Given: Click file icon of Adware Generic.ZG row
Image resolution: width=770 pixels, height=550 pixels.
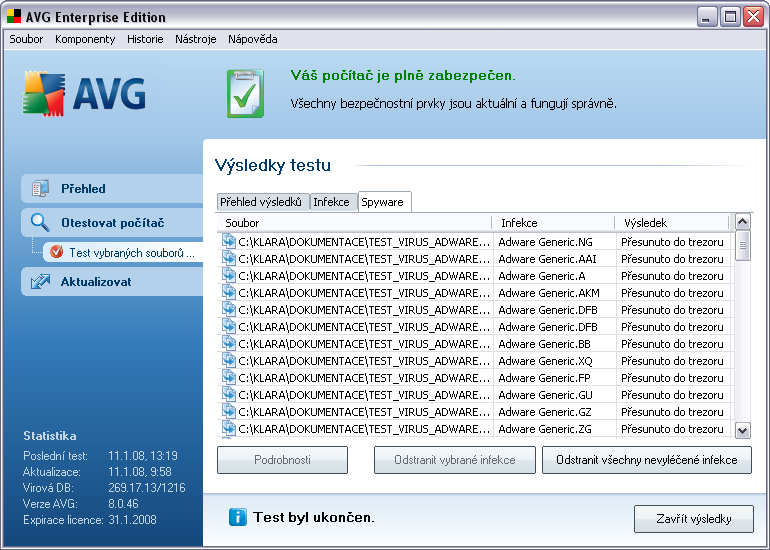Looking at the screenshot, I should [x=229, y=428].
